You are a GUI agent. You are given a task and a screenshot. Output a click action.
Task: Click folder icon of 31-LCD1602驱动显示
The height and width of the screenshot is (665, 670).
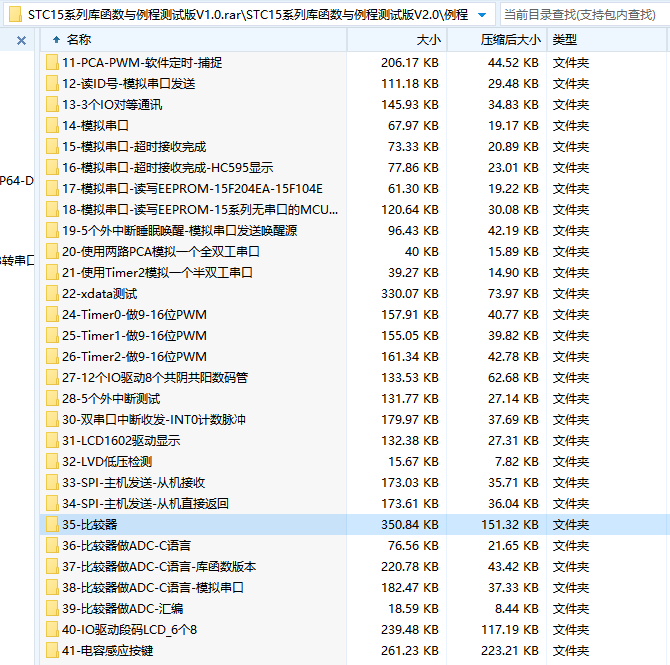52,441
